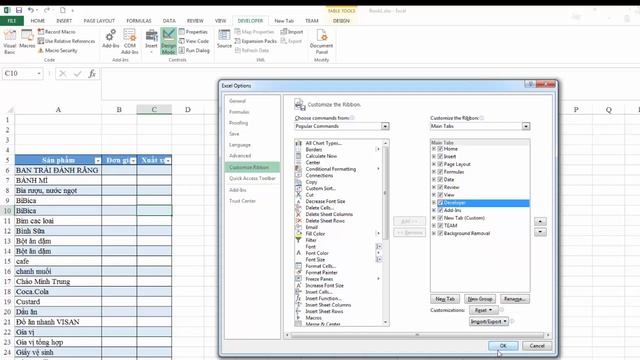Open Reset customizations dropdown

[x=483, y=310]
